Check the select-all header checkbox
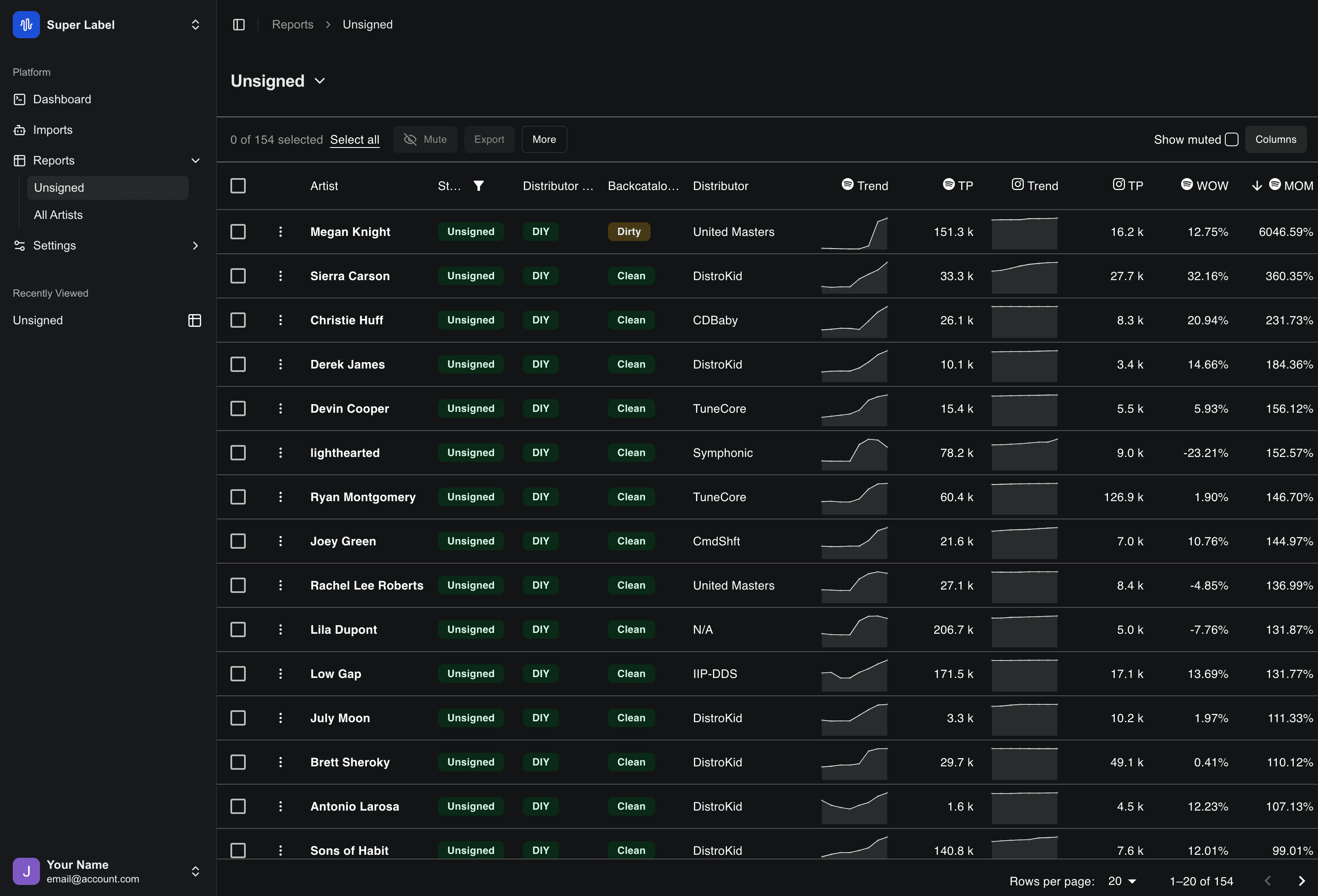The width and height of the screenshot is (1318, 896). [x=238, y=186]
